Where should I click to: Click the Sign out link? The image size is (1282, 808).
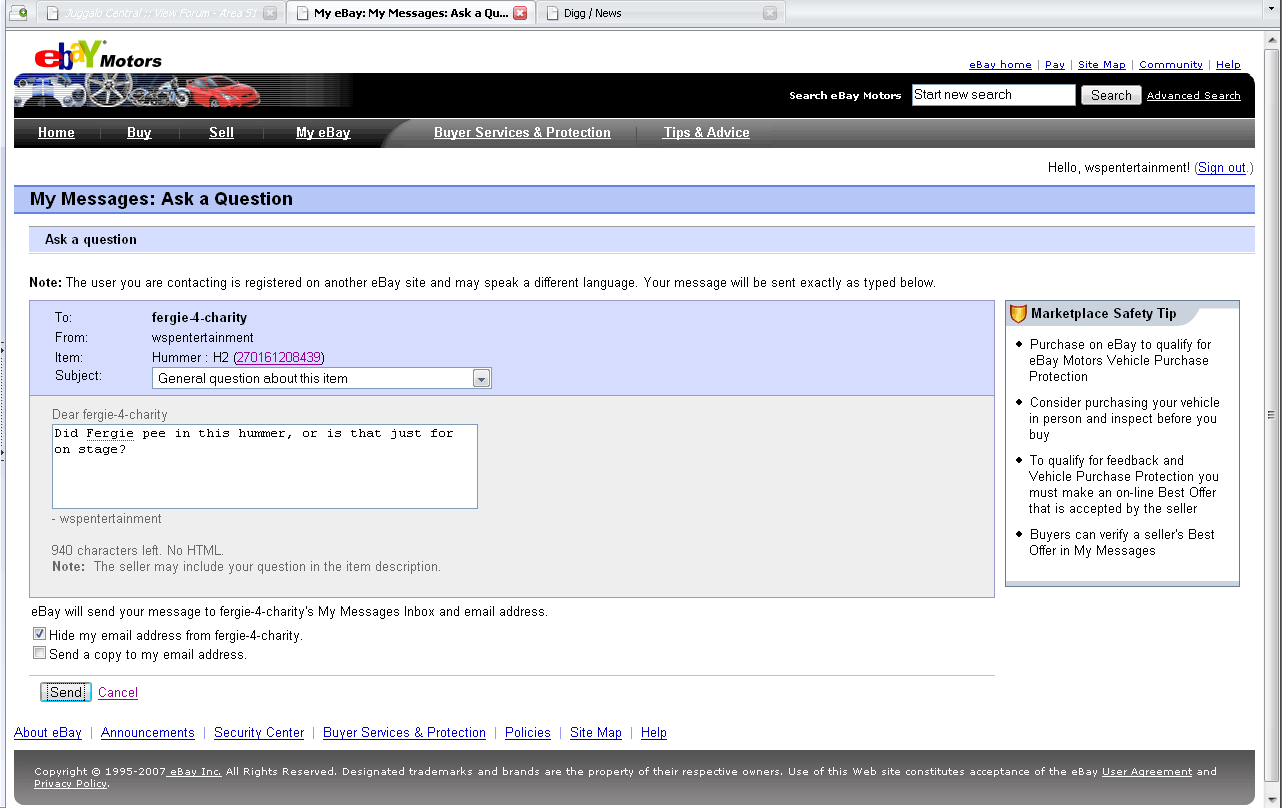1222,168
